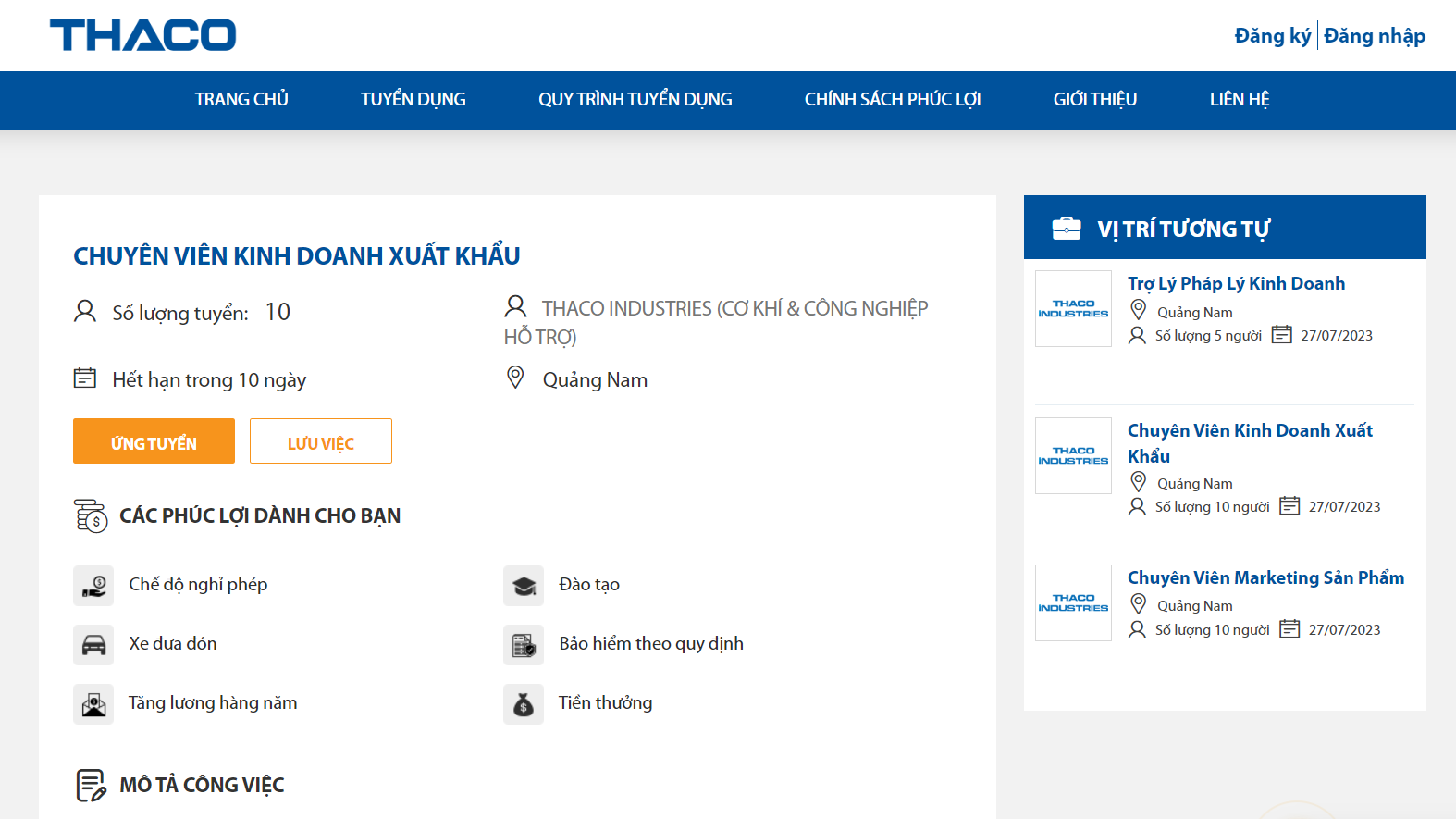The image size is (1456, 819).
Task: Click the graduation cap icon for Đào tạo
Action: coord(524,586)
